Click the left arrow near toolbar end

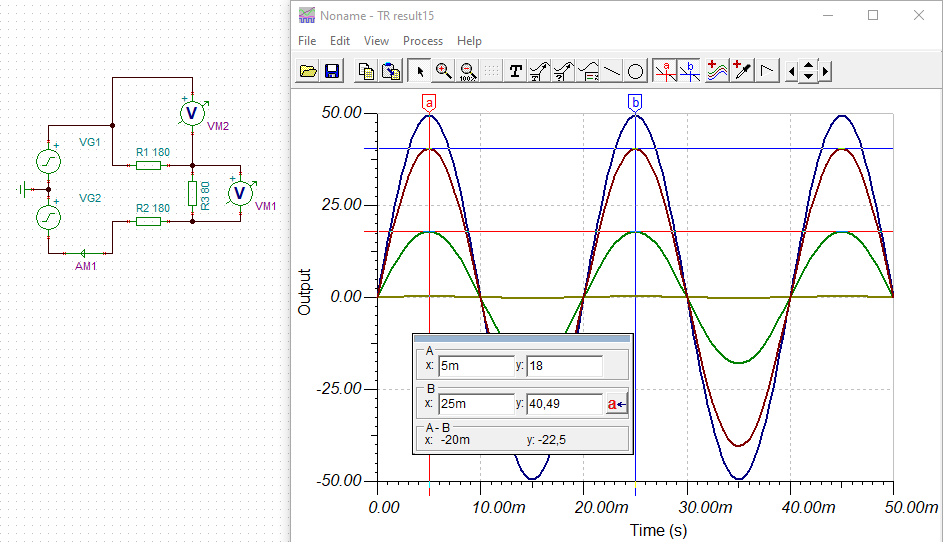point(793,71)
